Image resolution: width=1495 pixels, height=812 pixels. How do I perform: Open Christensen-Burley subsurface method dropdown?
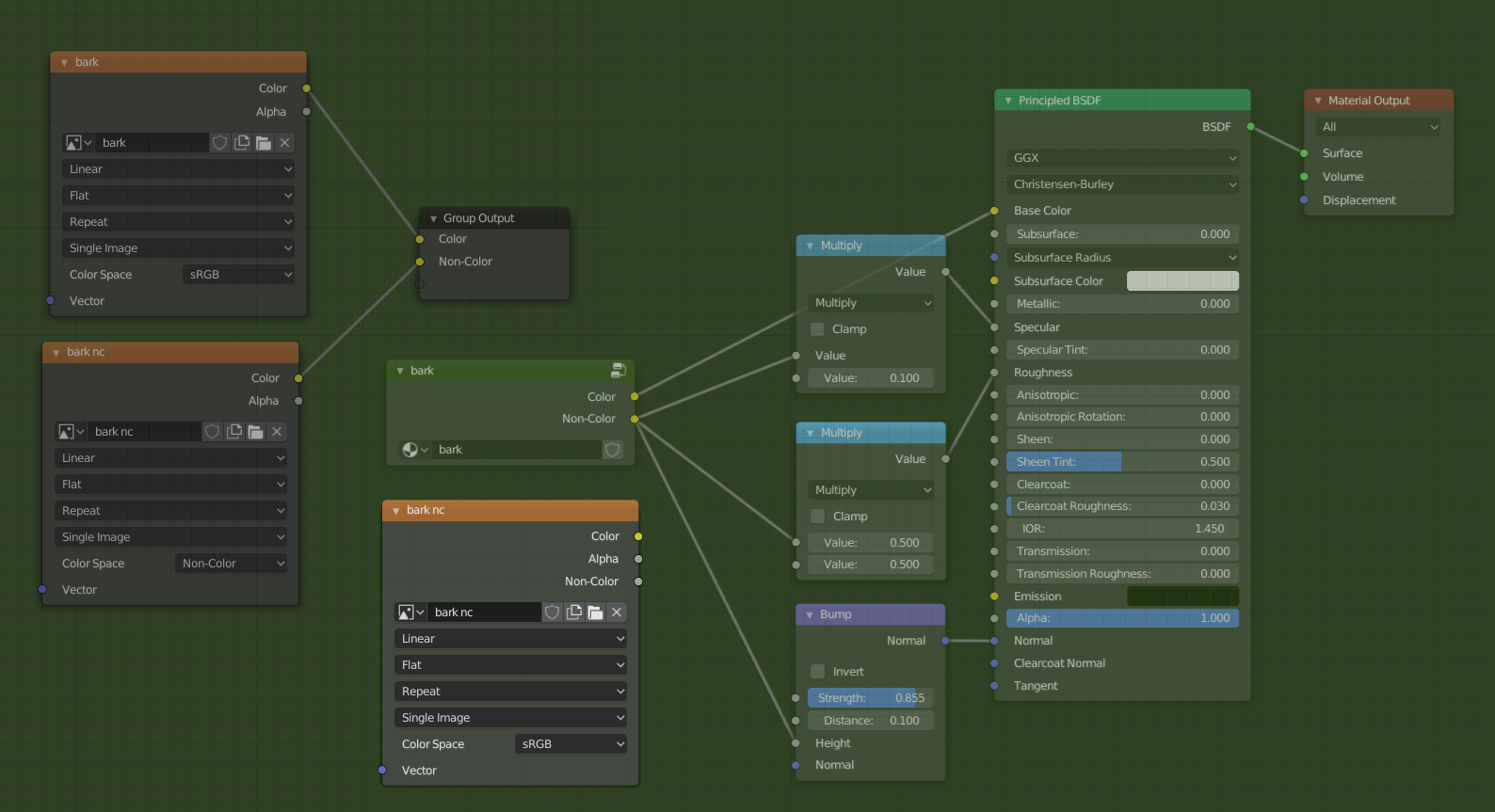[x=1123, y=184]
